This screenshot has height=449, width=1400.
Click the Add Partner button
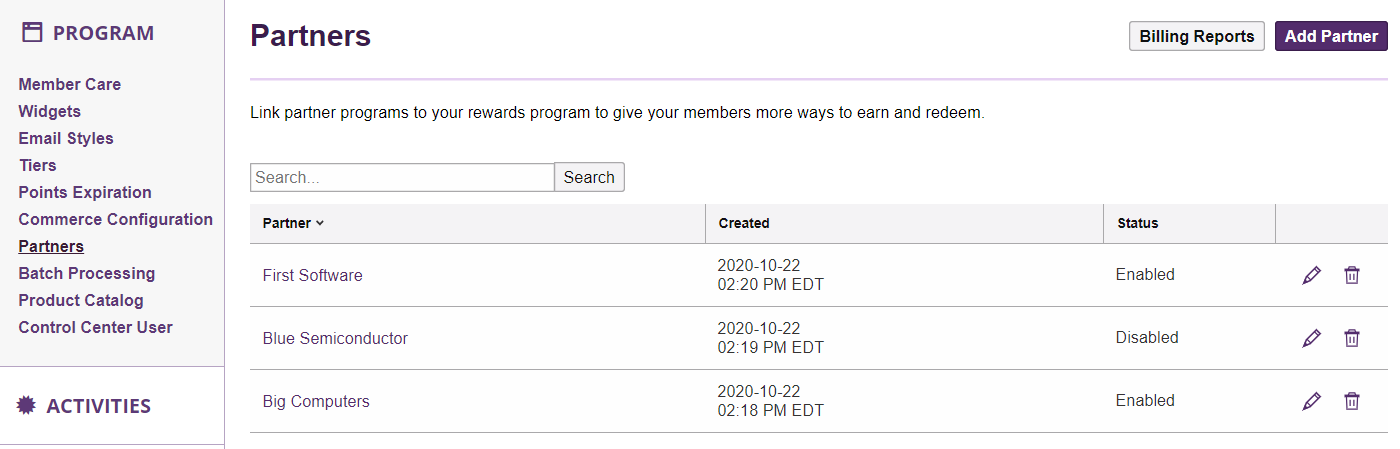(x=1331, y=36)
